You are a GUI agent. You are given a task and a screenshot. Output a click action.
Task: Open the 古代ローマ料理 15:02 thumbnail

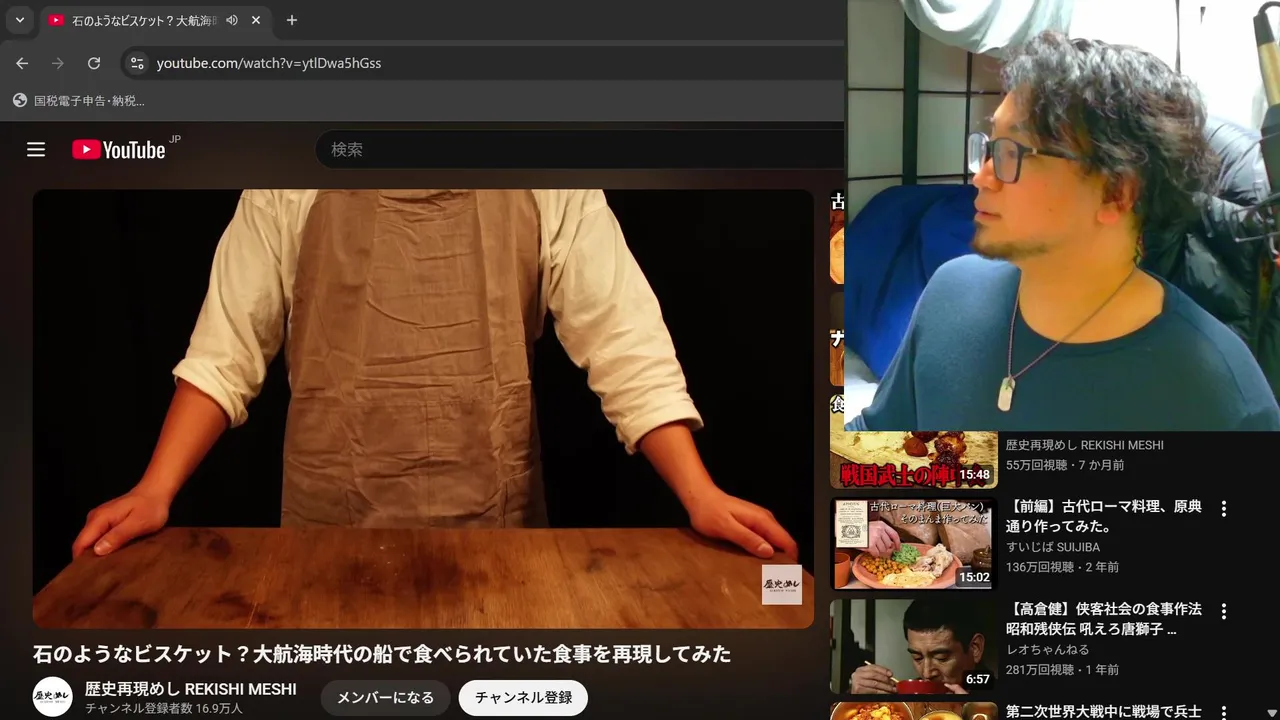pos(914,544)
